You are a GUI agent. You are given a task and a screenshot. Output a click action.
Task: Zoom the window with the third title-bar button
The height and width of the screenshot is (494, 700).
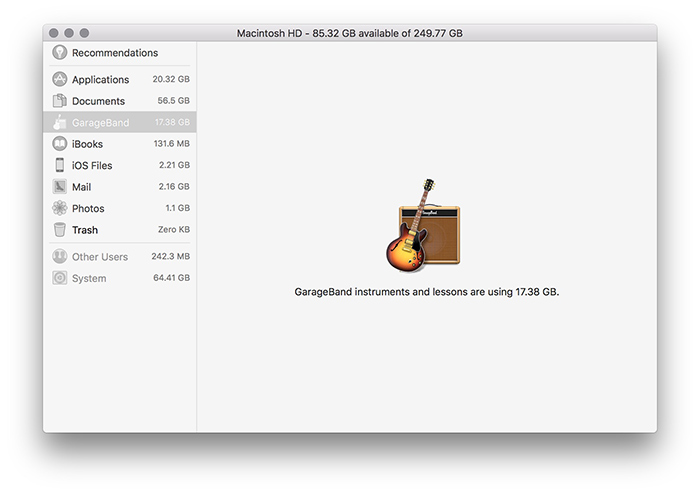tap(84, 33)
